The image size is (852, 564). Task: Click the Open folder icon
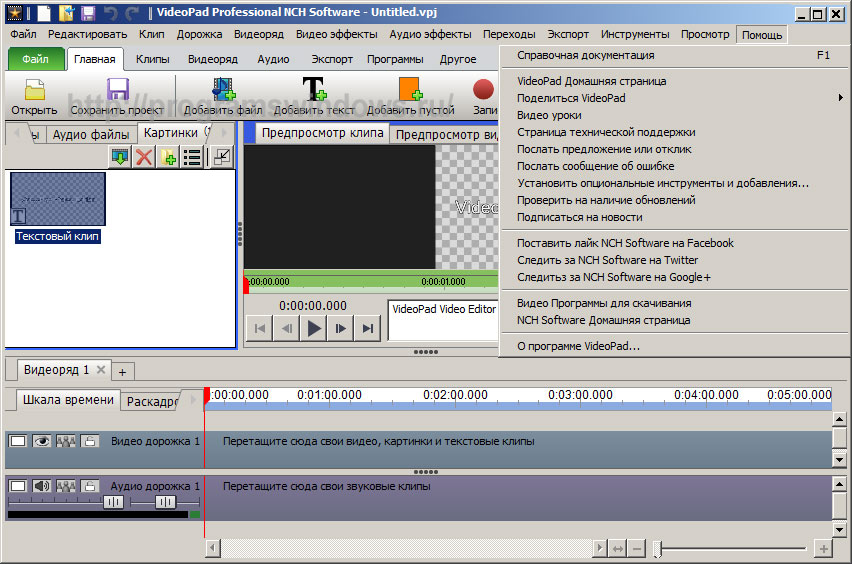34,90
